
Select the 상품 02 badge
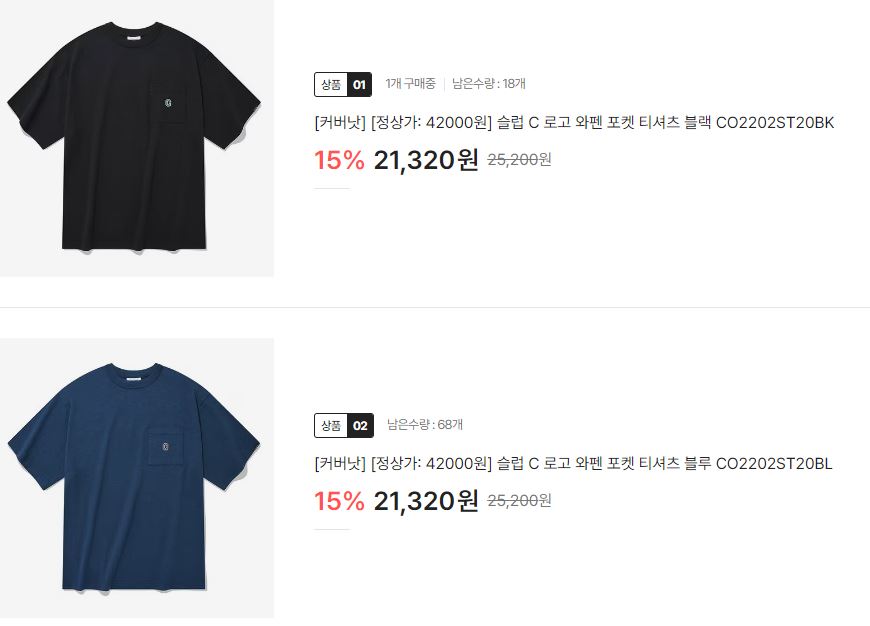tap(343, 426)
